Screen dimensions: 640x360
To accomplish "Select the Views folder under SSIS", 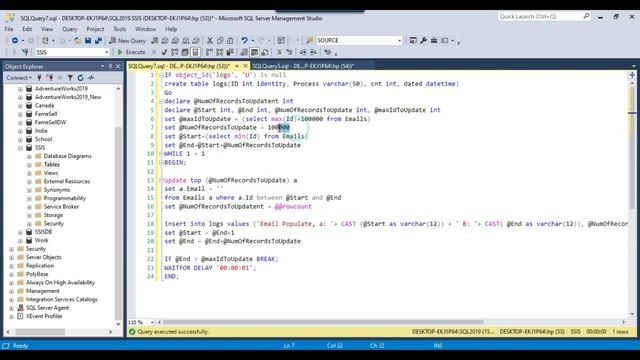I will [51, 173].
